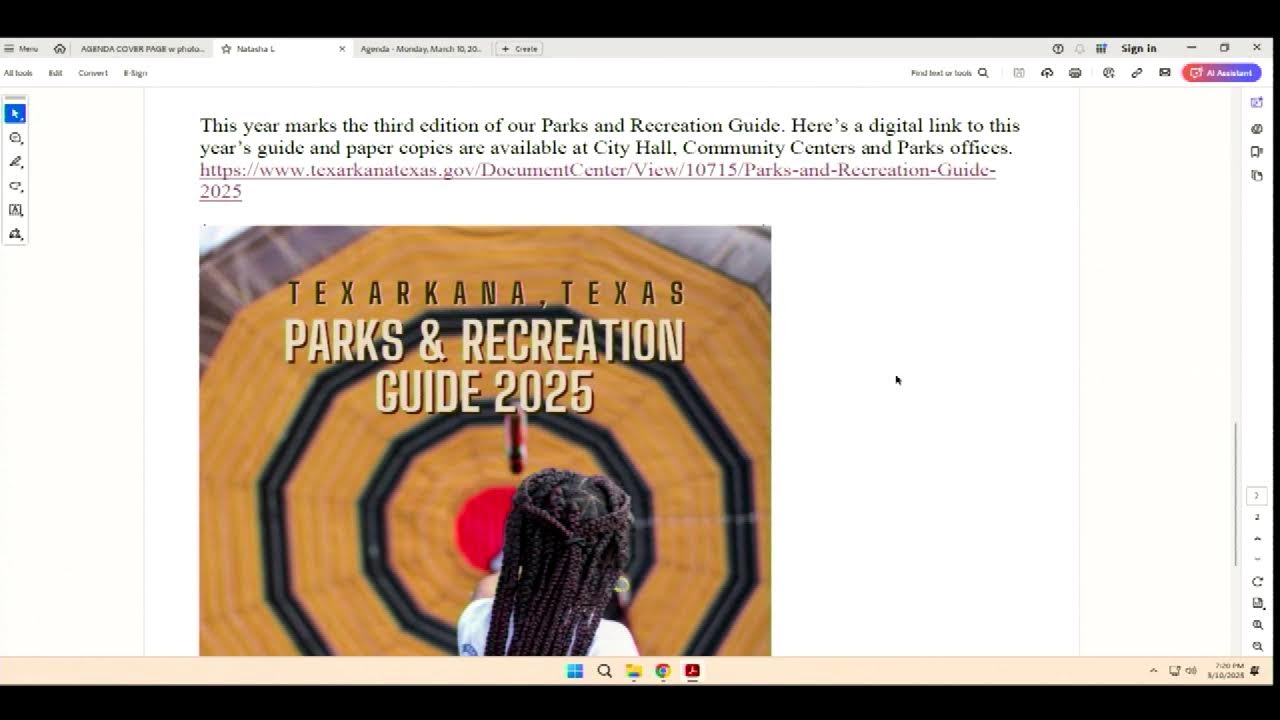The height and width of the screenshot is (720, 1280).
Task: Upload file with cloud upload icon
Action: [x=1047, y=73]
